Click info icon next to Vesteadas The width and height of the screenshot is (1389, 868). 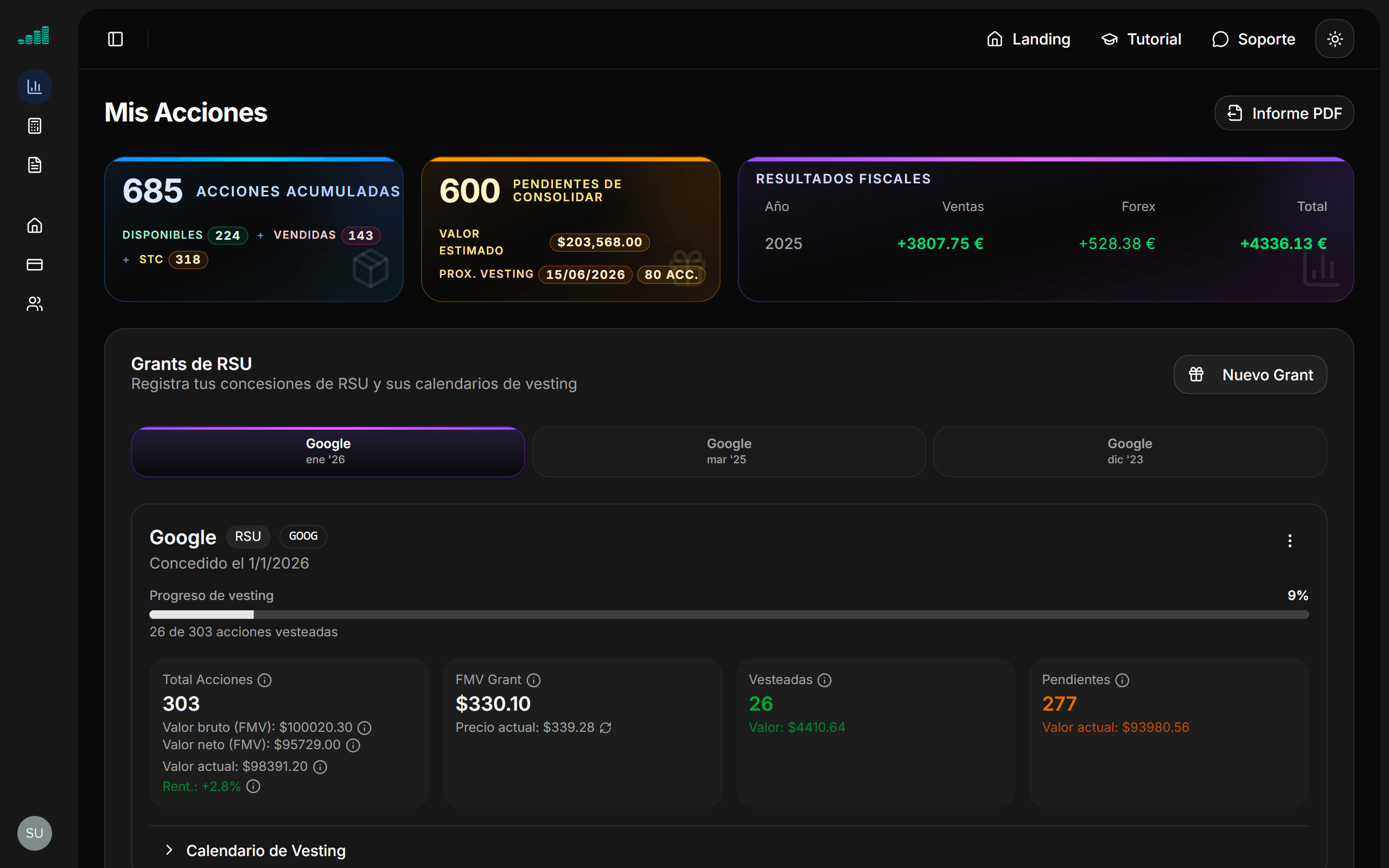tap(824, 680)
